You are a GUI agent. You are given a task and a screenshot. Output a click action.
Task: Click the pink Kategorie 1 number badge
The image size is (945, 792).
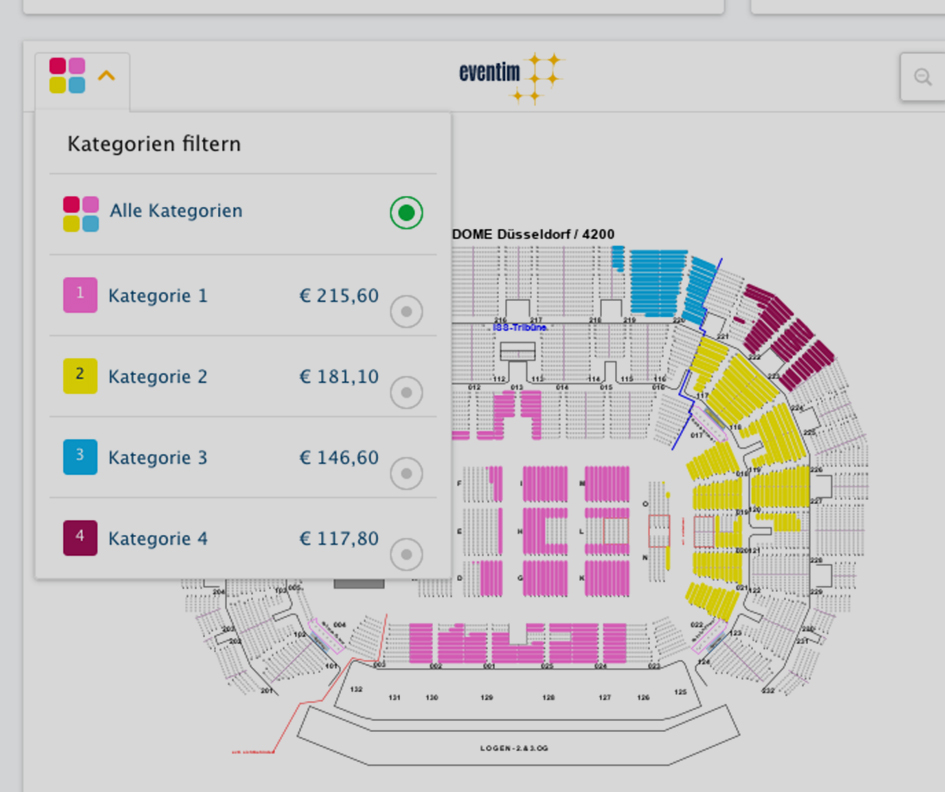80,295
